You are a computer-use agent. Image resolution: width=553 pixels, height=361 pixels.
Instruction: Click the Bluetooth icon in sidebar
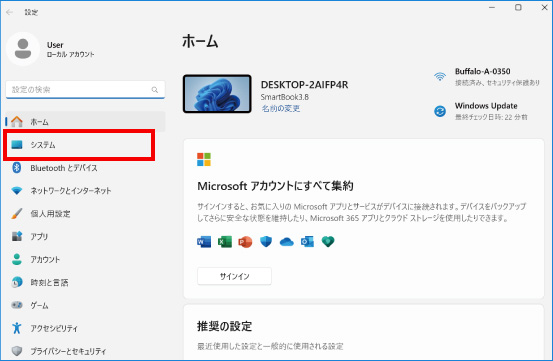pyautogui.click(x=17, y=167)
